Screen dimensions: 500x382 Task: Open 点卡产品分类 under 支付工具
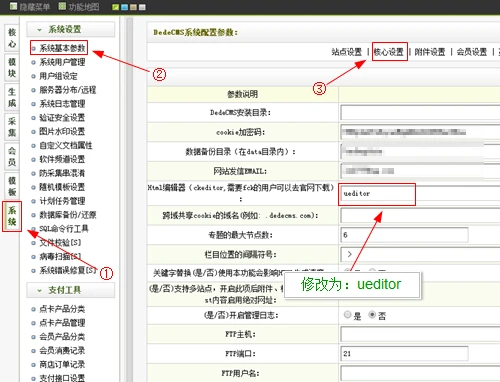pos(62,309)
